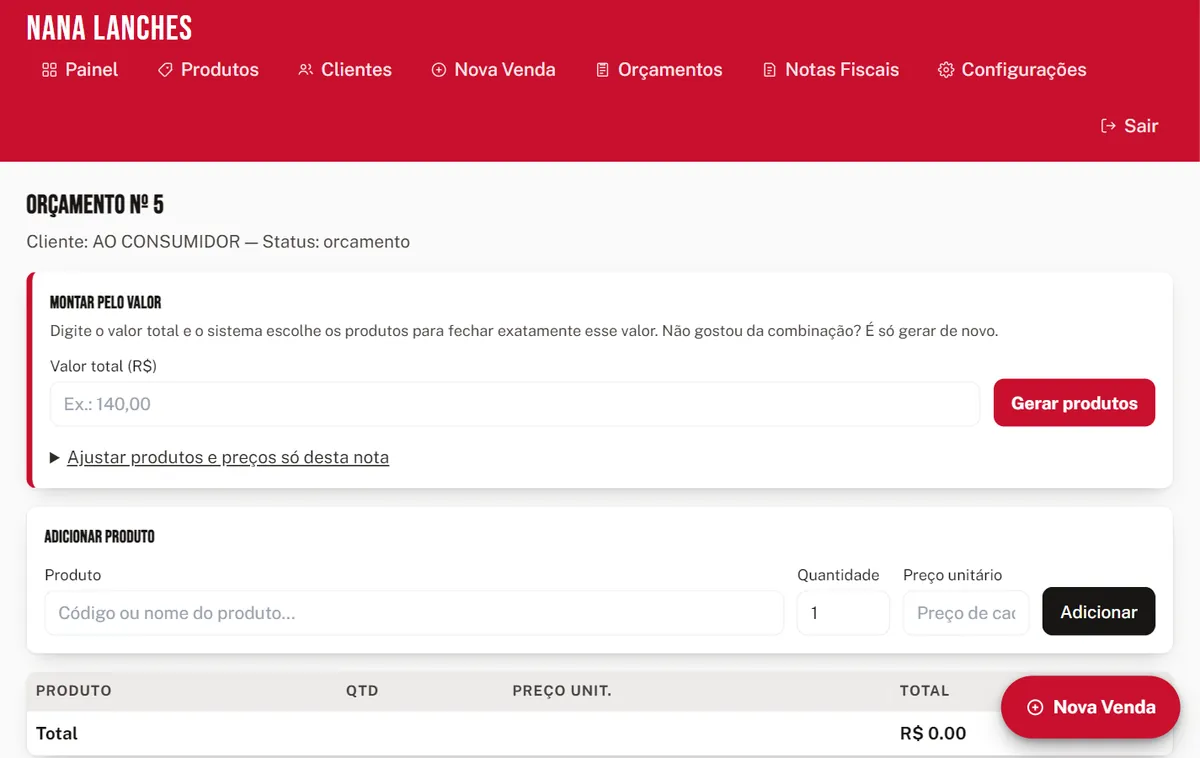1200x758 pixels.
Task: Click the black Adicionar button
Action: coord(1098,612)
